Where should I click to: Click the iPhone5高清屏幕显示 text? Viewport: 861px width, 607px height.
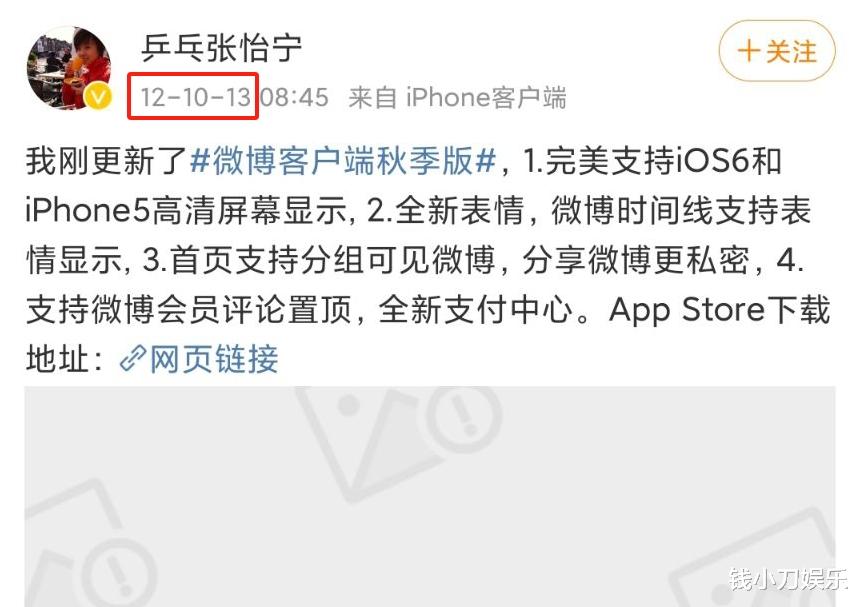[x=186, y=210]
